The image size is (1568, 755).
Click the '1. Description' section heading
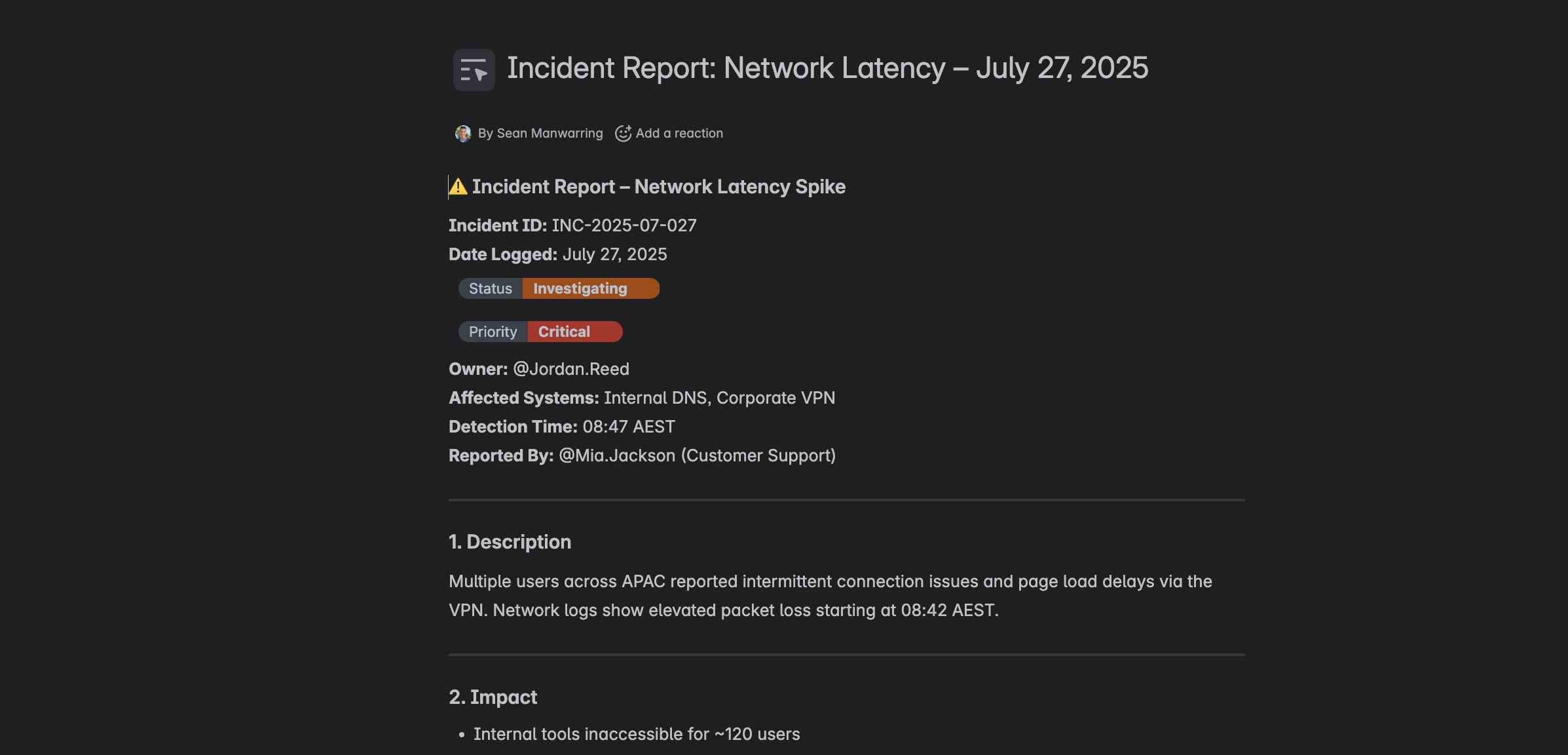coord(510,542)
